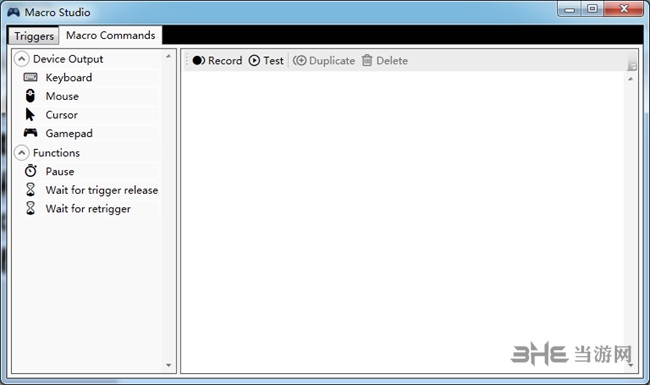Click the command list scroll up arrow
The width and height of the screenshot is (650, 385).
[168, 56]
